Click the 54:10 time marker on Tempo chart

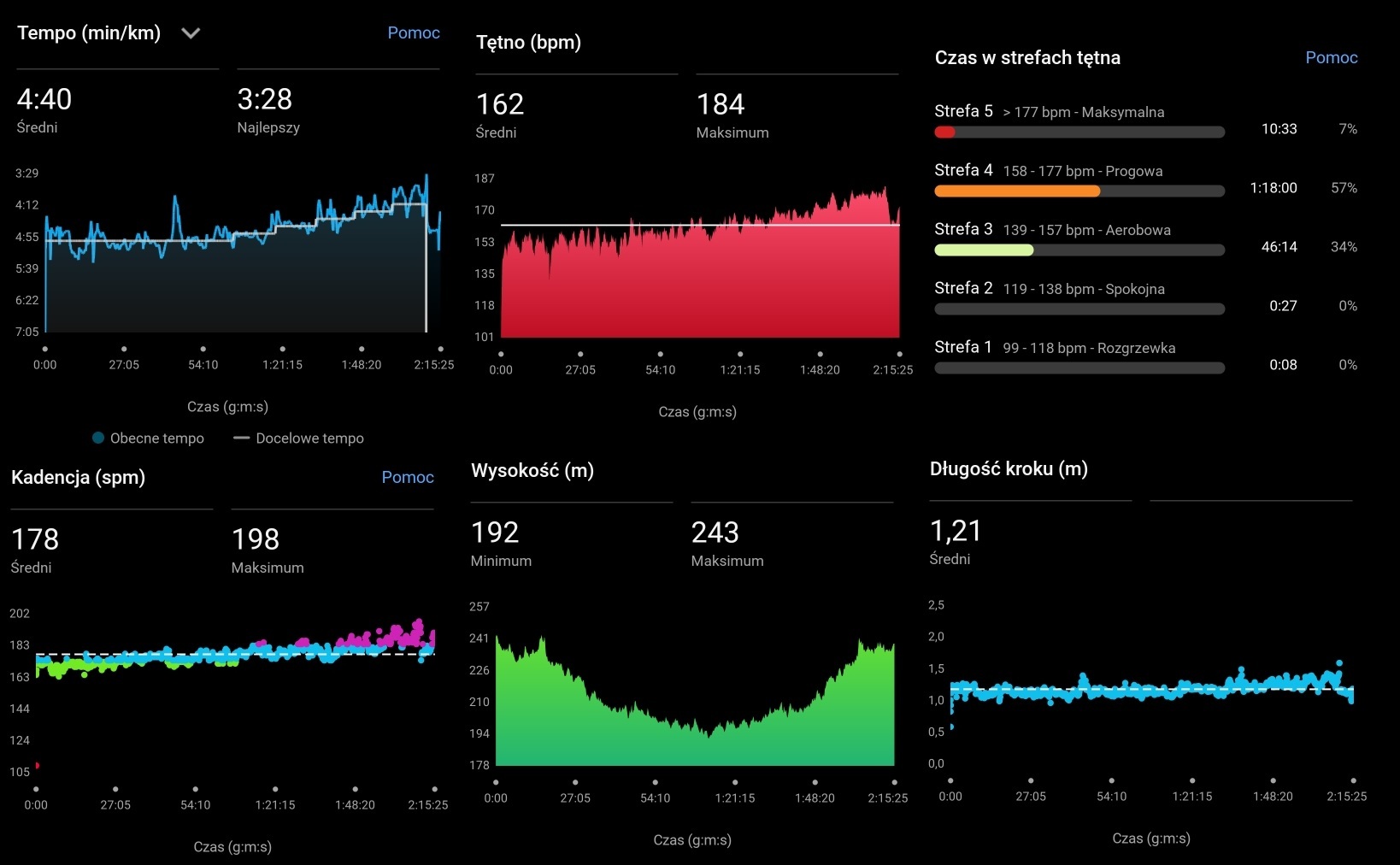click(203, 358)
